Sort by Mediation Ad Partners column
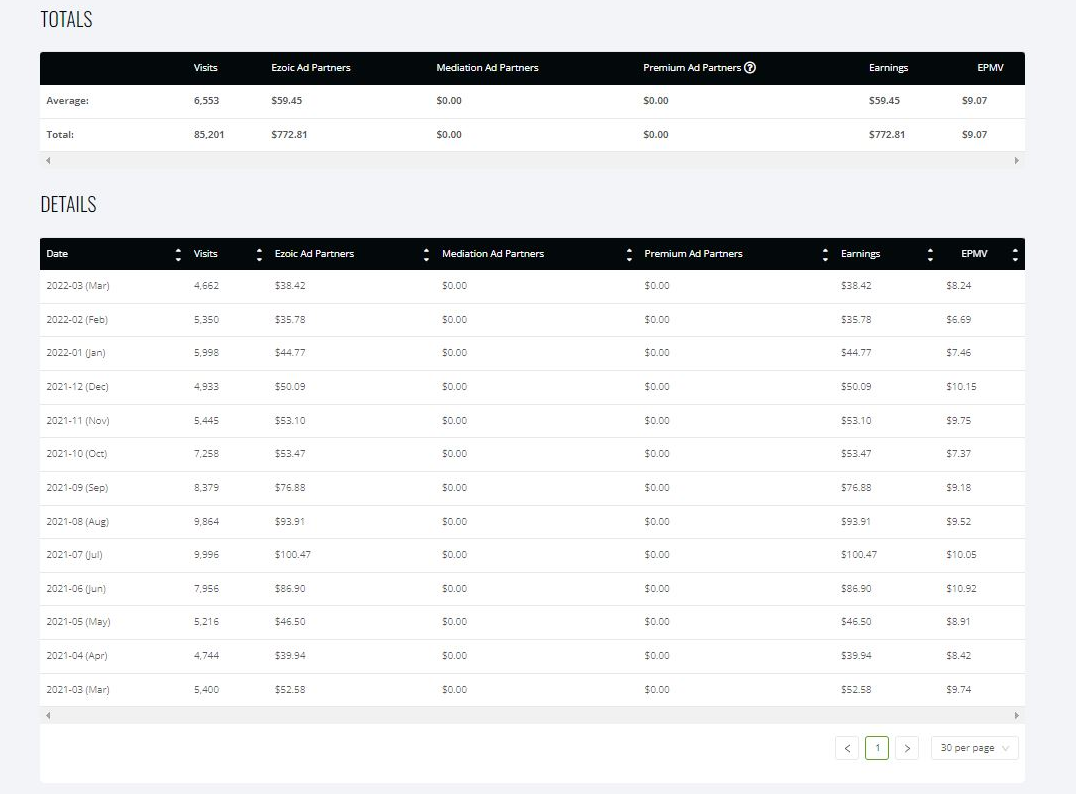The image size is (1076, 794). tap(629, 255)
